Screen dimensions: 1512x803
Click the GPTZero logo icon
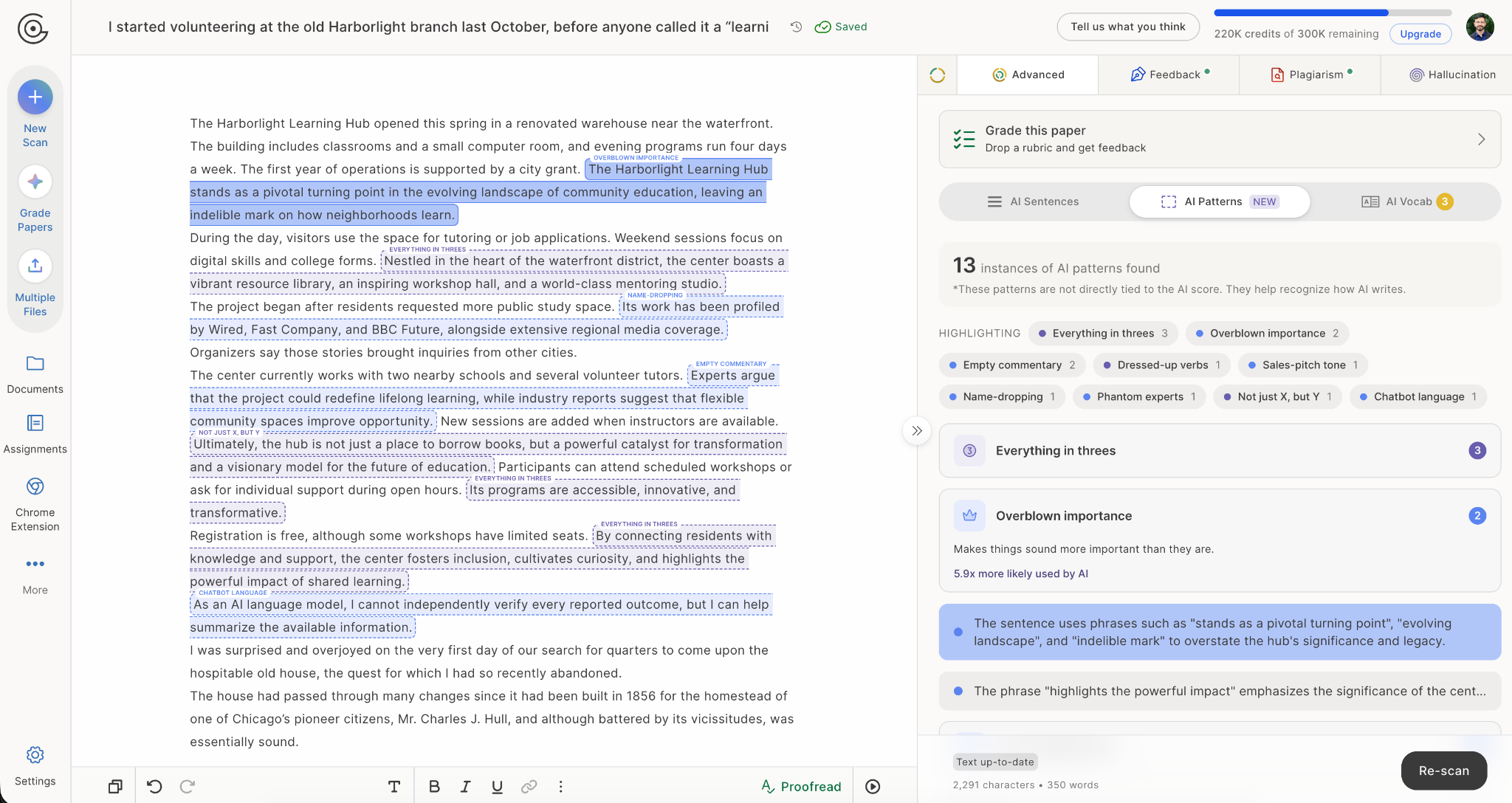[x=32, y=29]
